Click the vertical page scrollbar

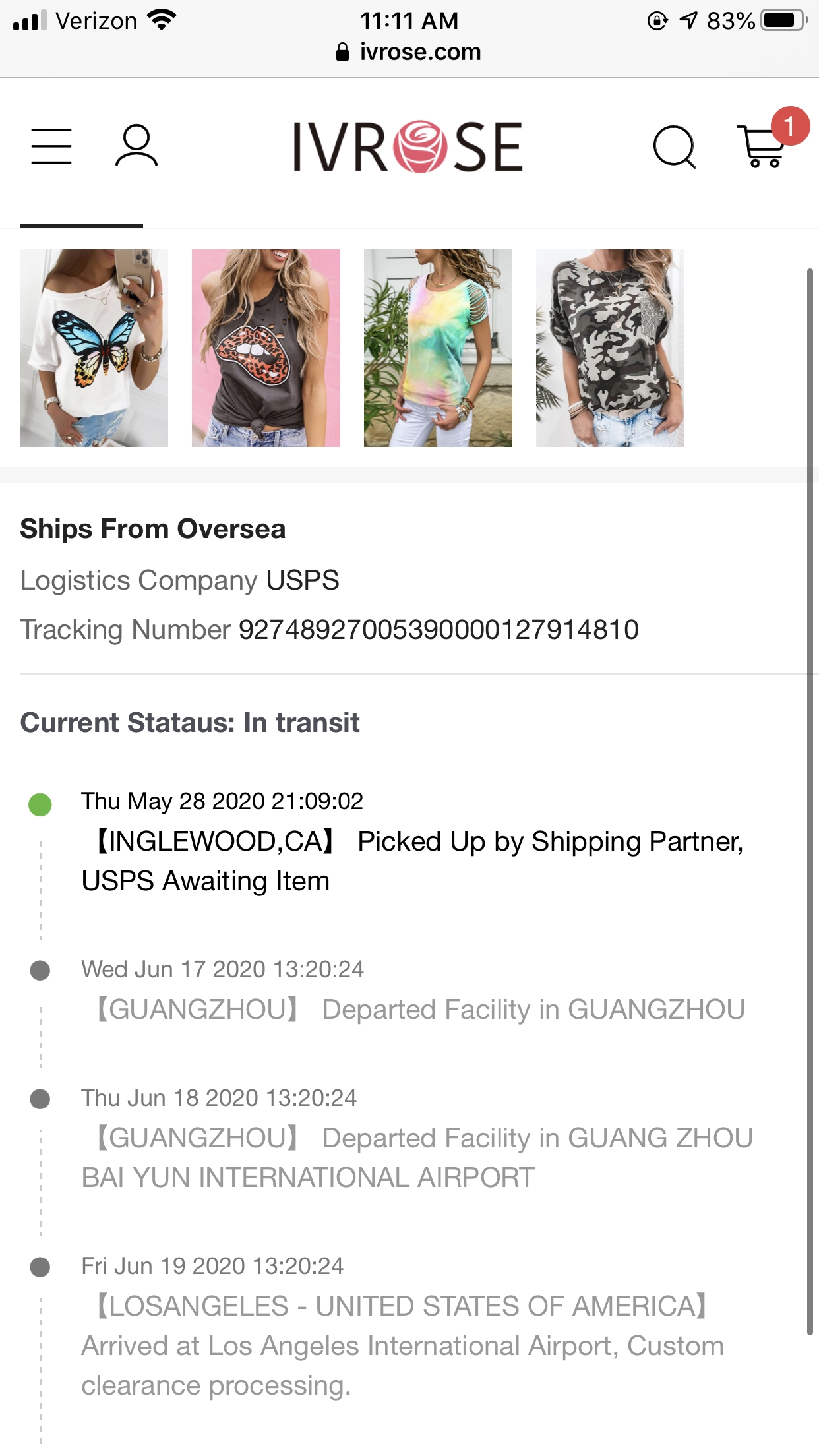pyautogui.click(x=810, y=791)
